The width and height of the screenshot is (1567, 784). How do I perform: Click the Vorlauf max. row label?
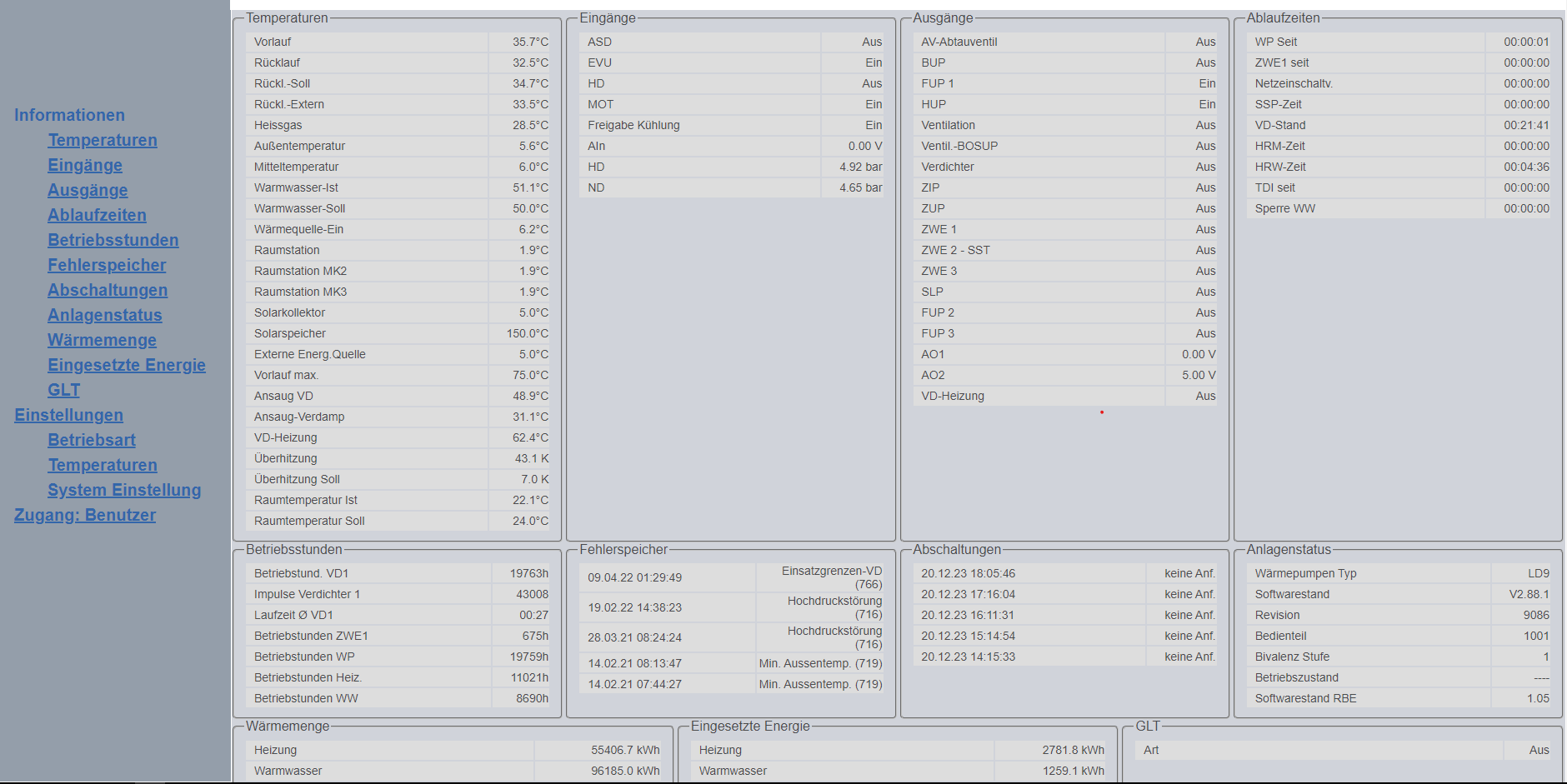287,375
